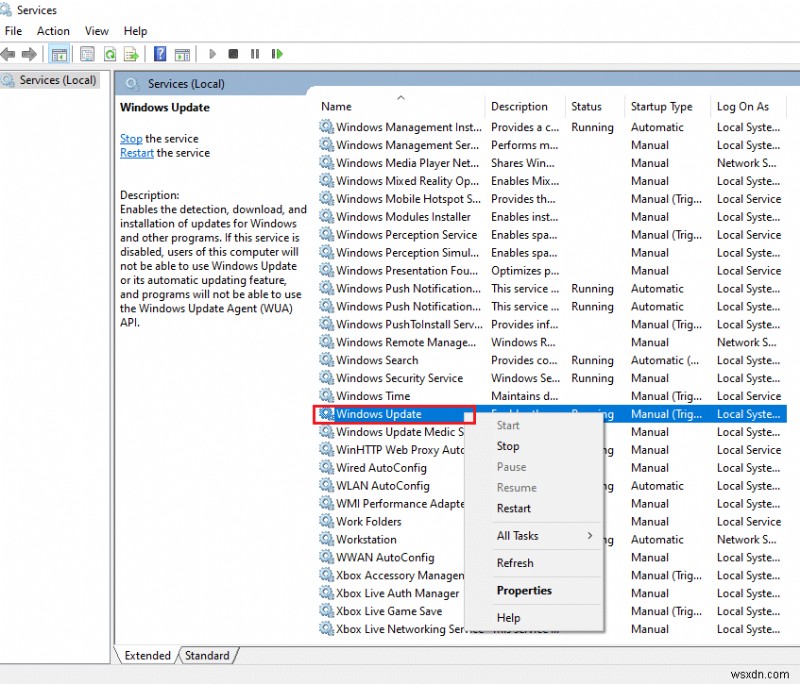Select the Windows Time service row

380,396
